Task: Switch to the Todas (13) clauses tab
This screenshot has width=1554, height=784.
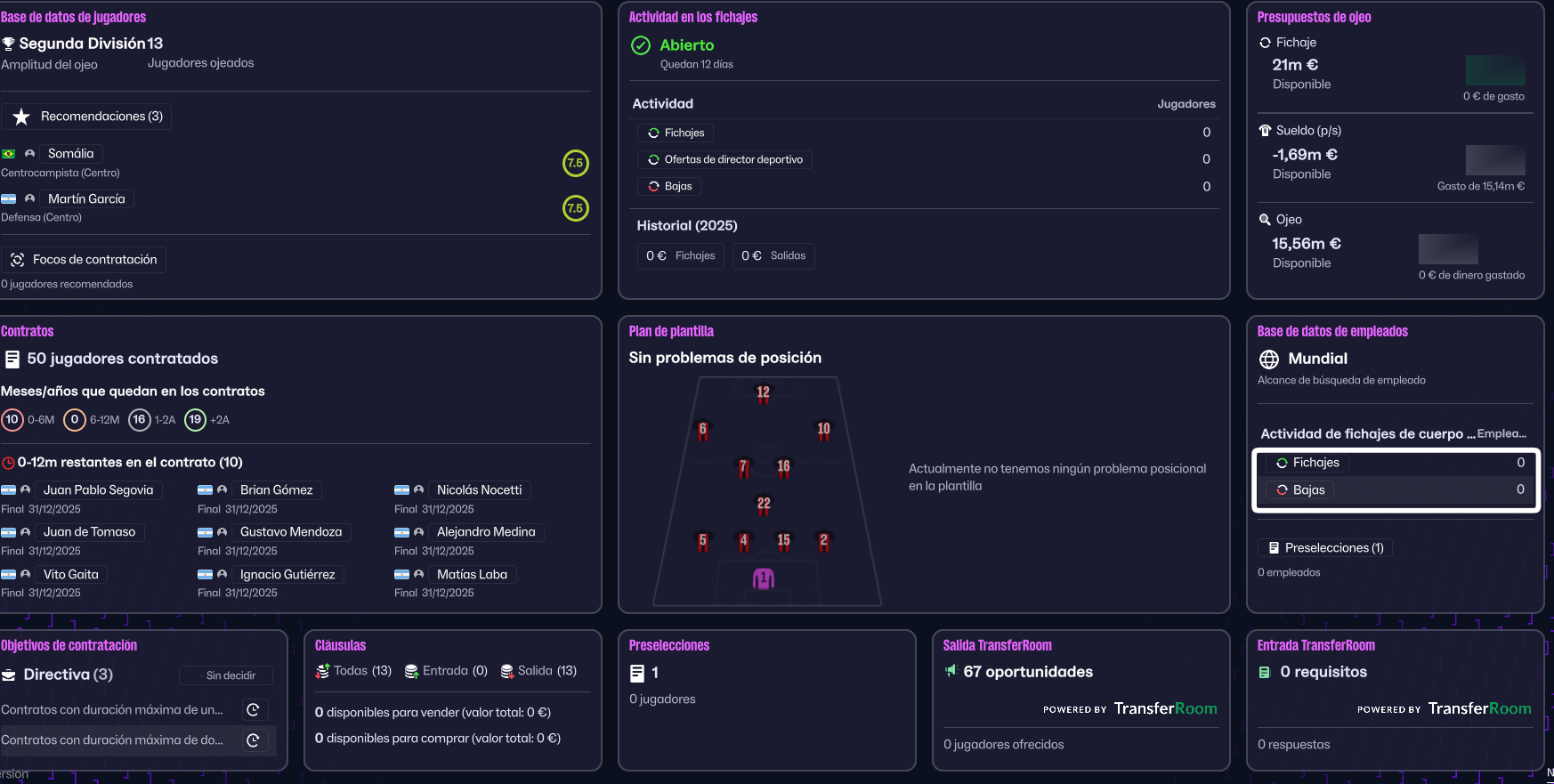Action: [x=353, y=671]
